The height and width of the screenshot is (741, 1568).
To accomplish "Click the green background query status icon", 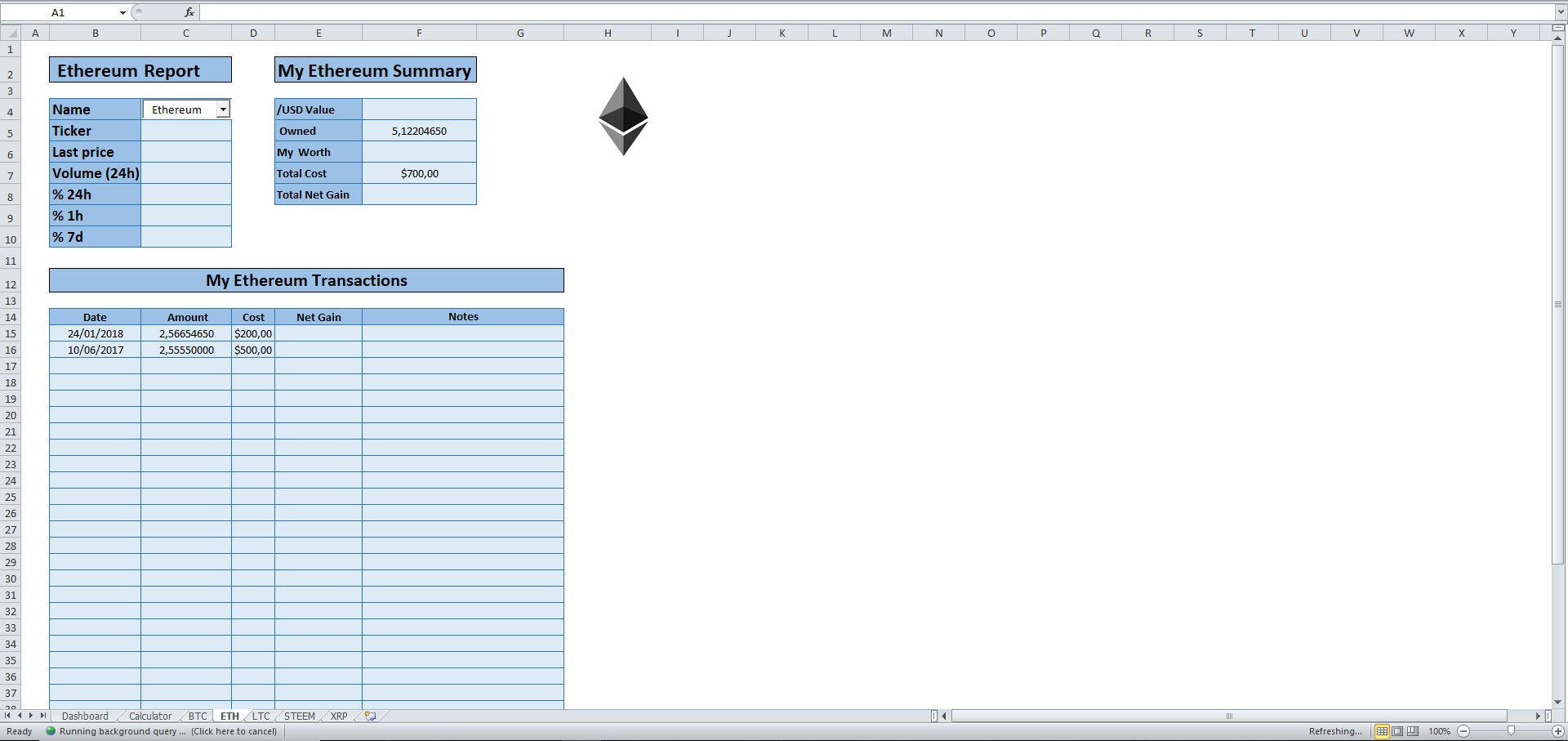I will click(51, 731).
